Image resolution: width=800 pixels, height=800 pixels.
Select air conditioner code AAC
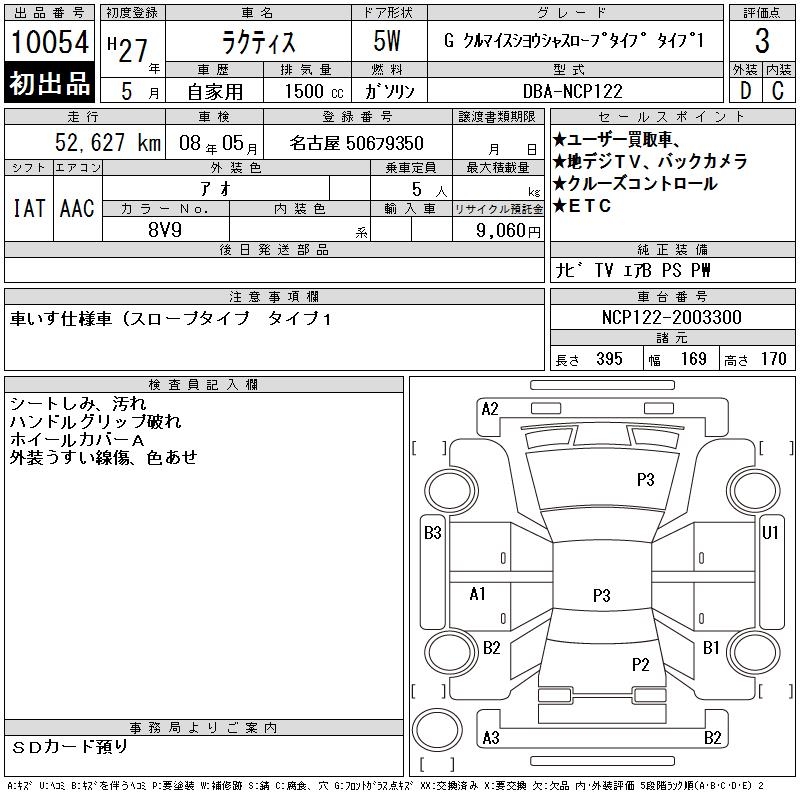point(78,208)
